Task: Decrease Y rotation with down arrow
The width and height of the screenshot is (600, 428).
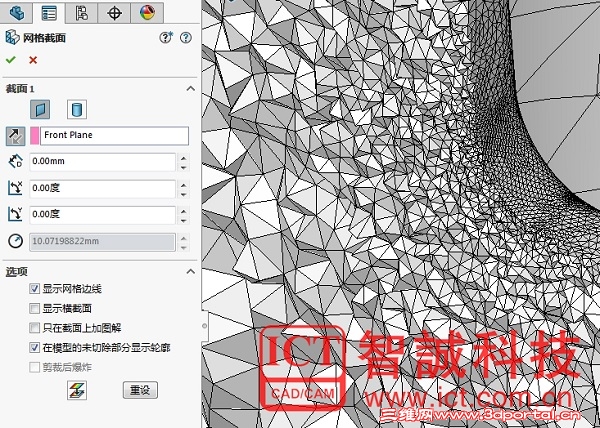Action: [x=184, y=220]
